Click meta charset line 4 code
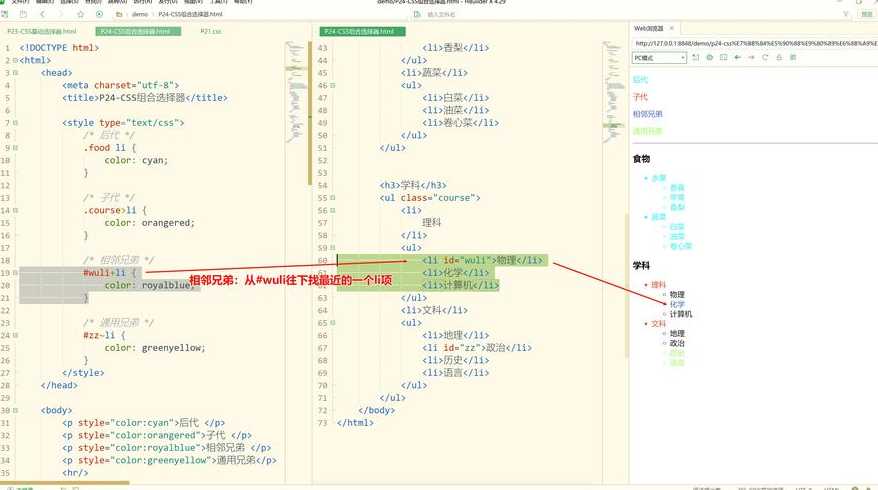This screenshot has width=878, height=490. [x=120, y=85]
